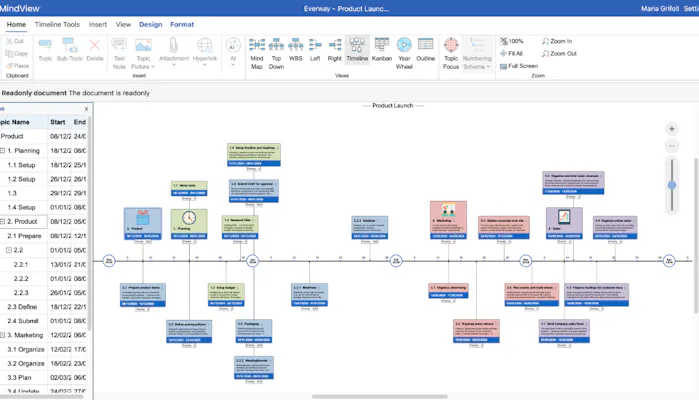Image resolution: width=699 pixels, height=400 pixels.
Task: Select the Planning clock topic card
Action: click(x=189, y=224)
